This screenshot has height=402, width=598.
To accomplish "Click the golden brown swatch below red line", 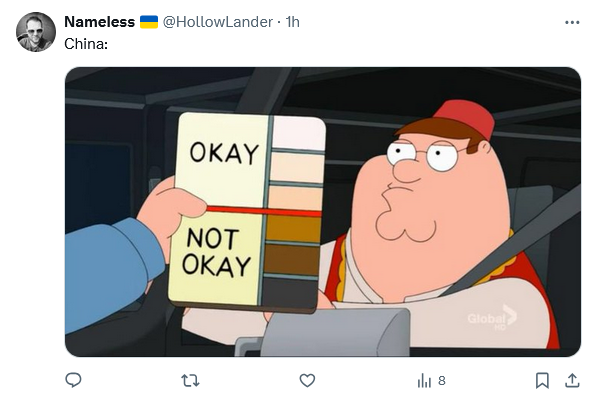I will point(293,229).
